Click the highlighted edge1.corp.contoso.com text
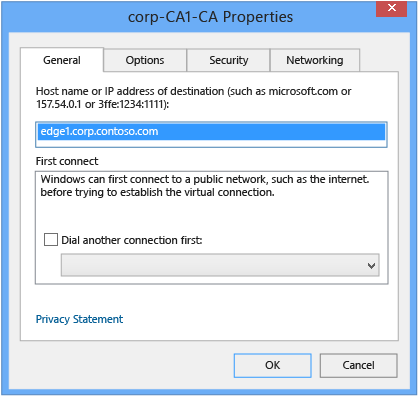The width and height of the screenshot is (418, 396). [99, 131]
